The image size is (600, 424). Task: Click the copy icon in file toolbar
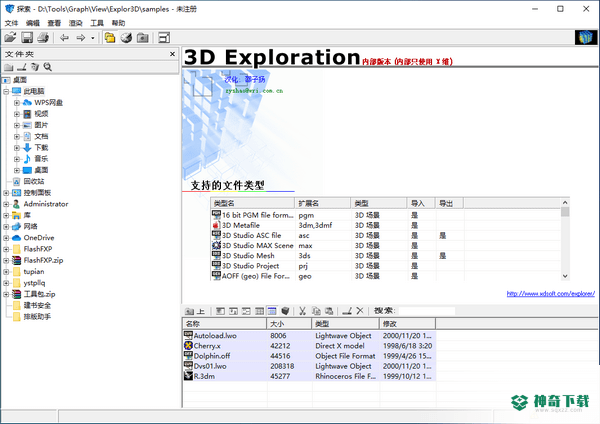pyautogui.click(x=316, y=311)
